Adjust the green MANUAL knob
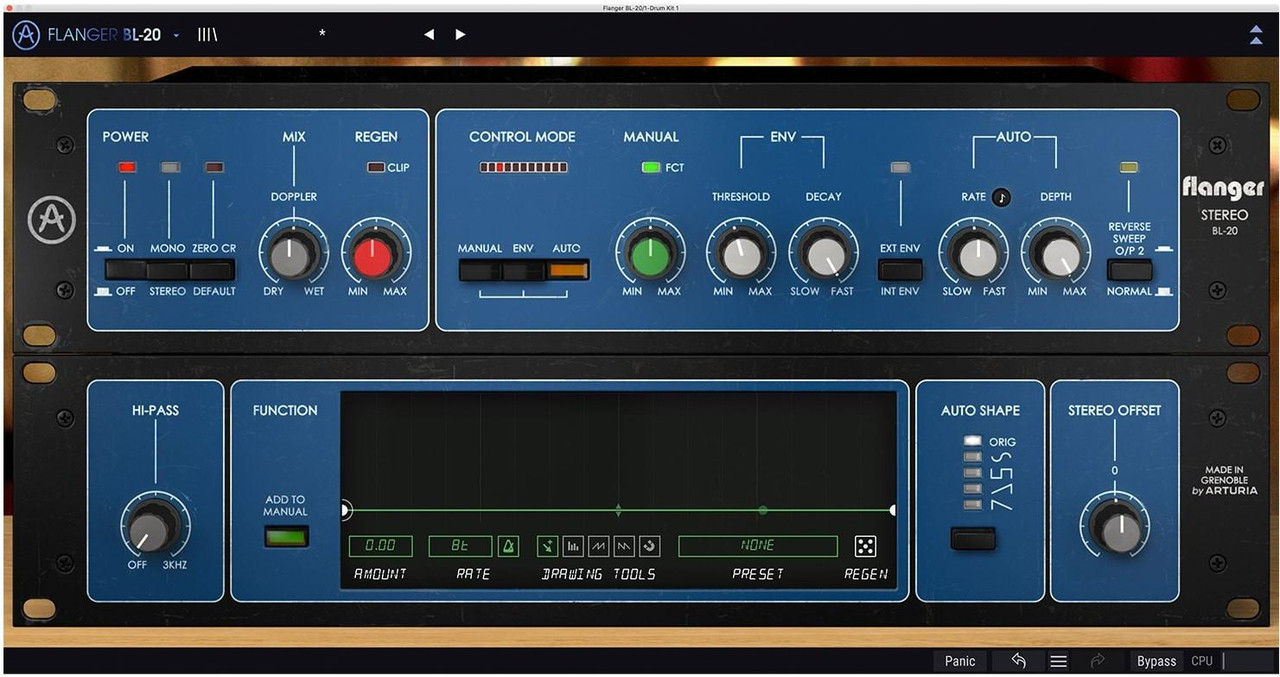This screenshot has height=677, width=1280. click(650, 253)
